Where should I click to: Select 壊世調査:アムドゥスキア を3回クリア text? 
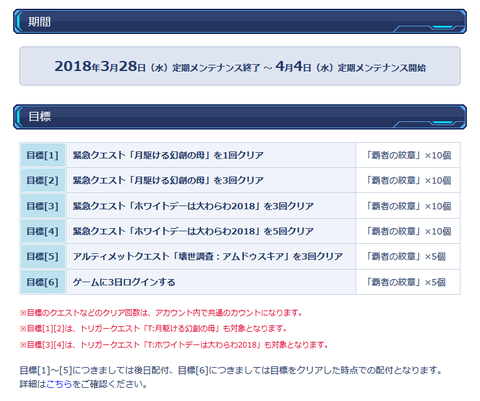(208, 256)
